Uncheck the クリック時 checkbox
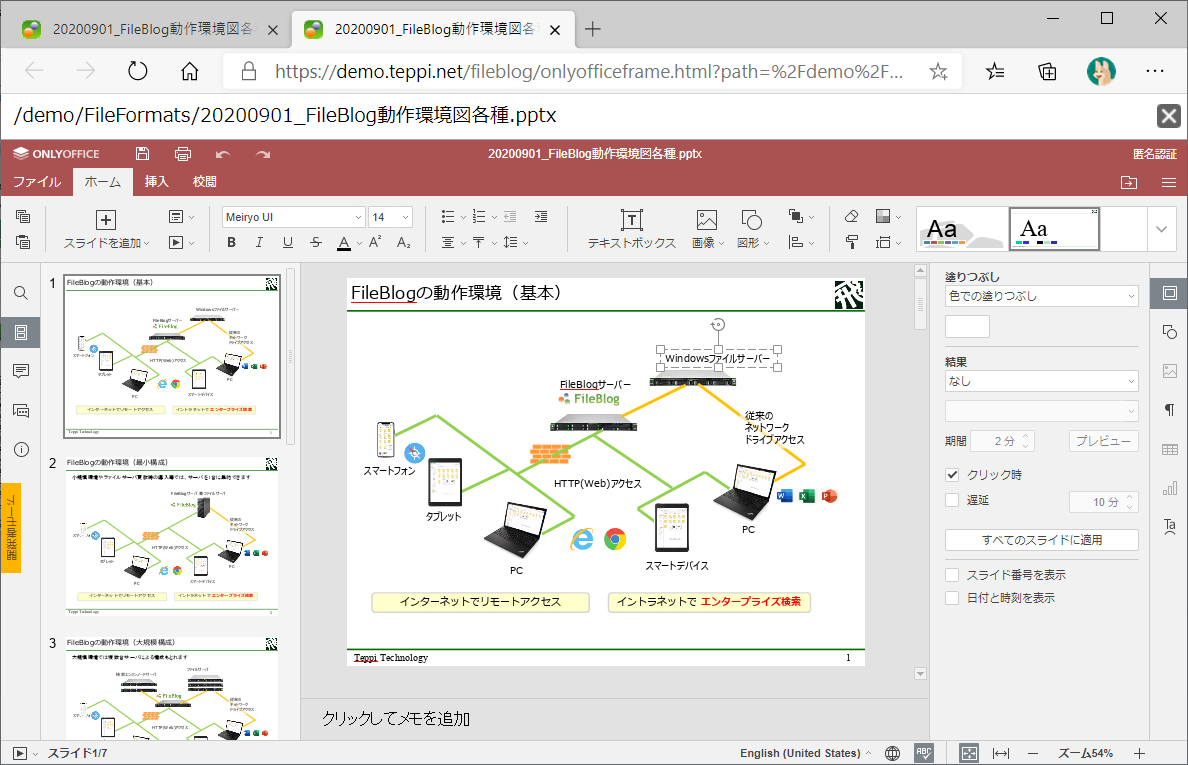The height and width of the screenshot is (765, 1188). [x=952, y=475]
